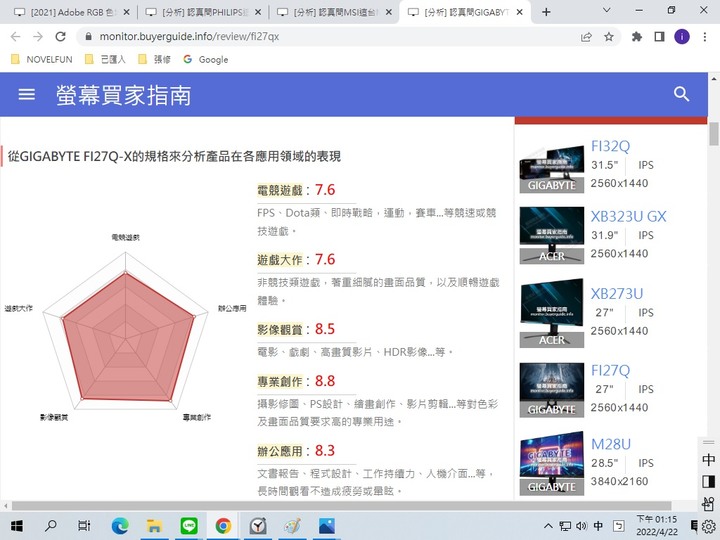The height and width of the screenshot is (540, 720).
Task: Click Chrome icon on taskbar
Action: [224, 526]
